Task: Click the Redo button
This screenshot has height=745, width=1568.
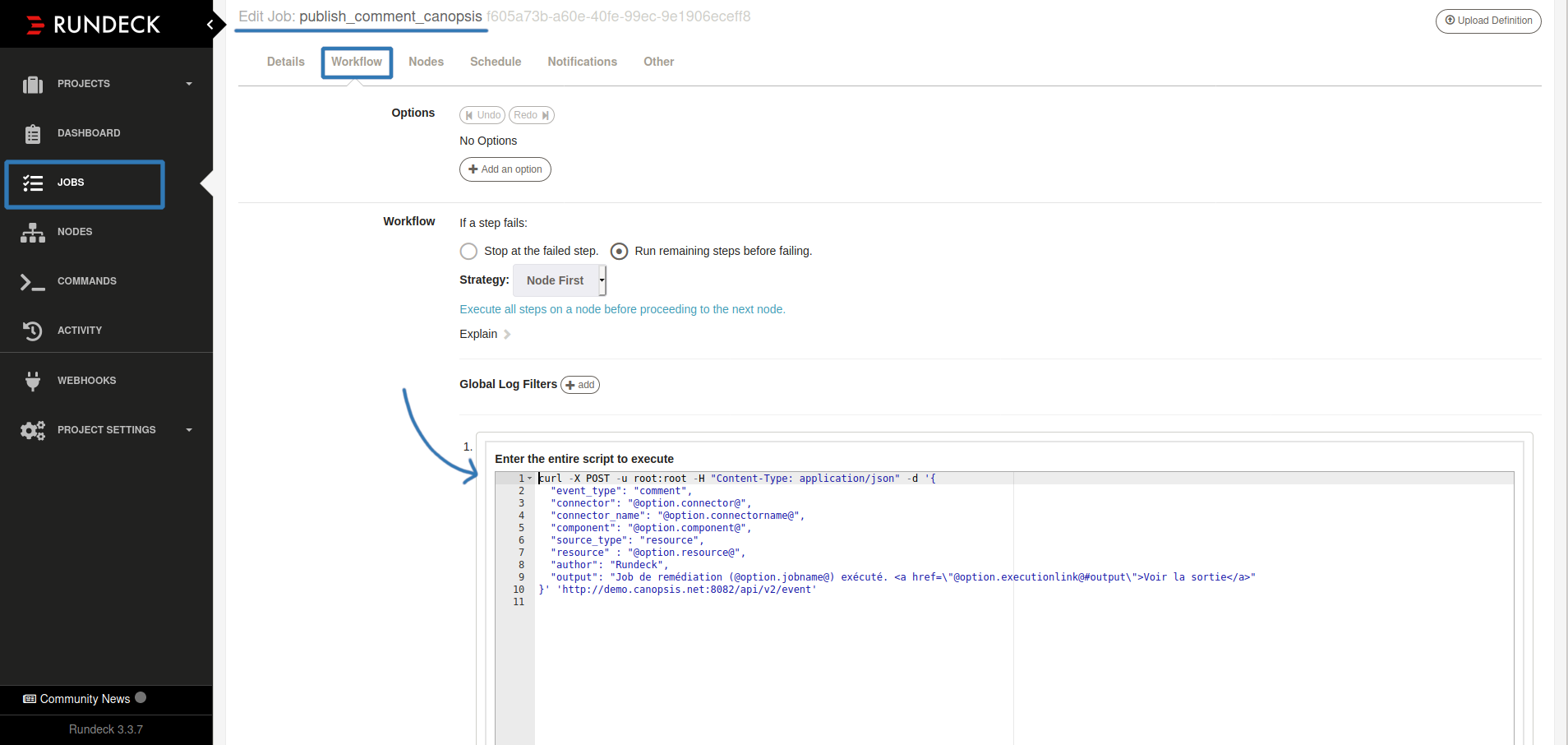Action: coord(532,115)
